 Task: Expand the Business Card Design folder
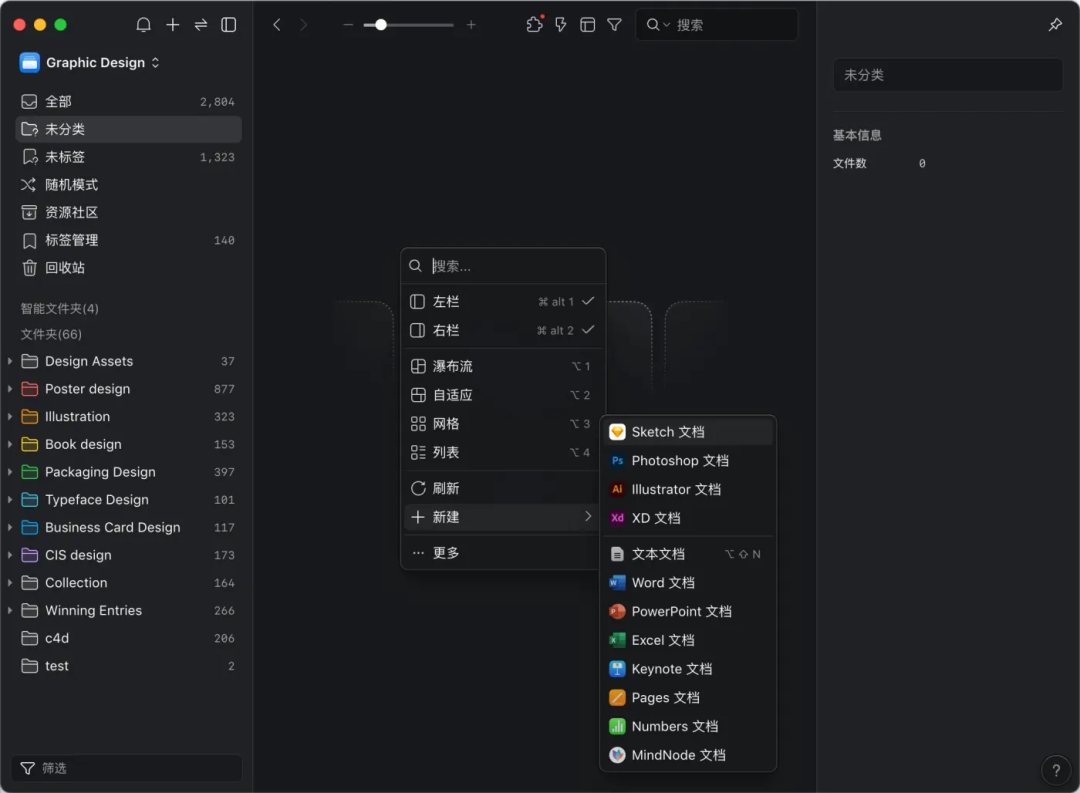pos(10,527)
